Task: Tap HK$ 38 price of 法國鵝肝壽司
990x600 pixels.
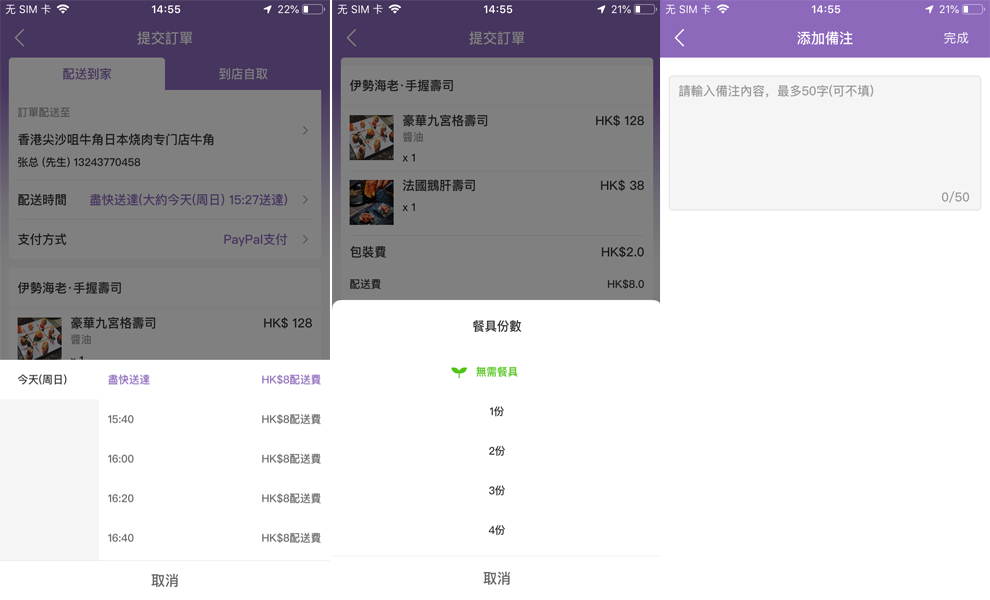Action: click(x=622, y=186)
